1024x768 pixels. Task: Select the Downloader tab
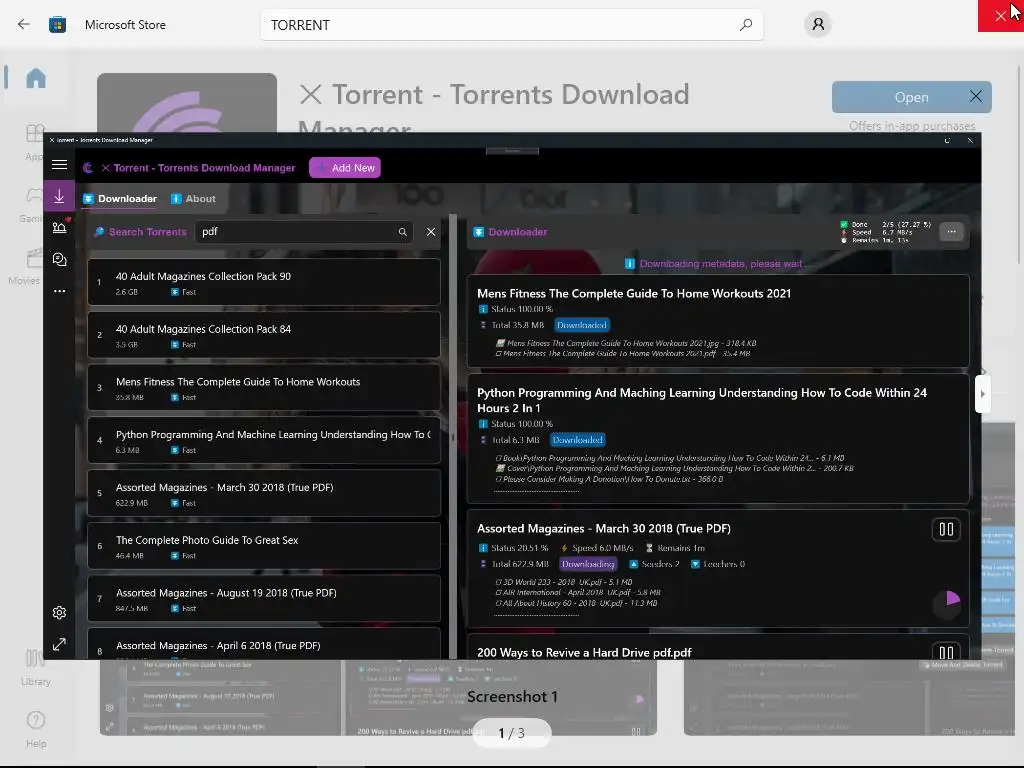[x=120, y=199]
